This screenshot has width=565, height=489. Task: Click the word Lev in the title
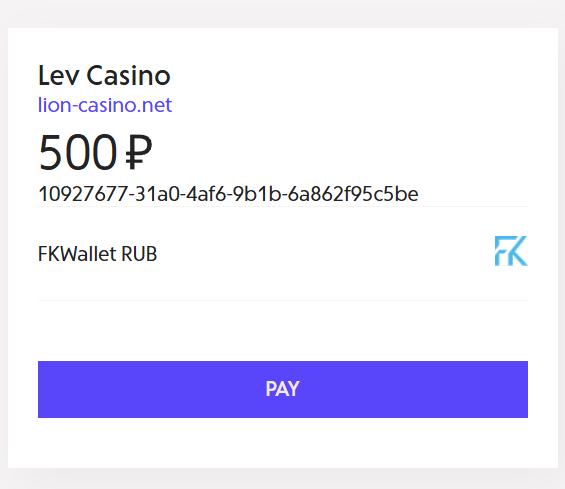(58, 75)
